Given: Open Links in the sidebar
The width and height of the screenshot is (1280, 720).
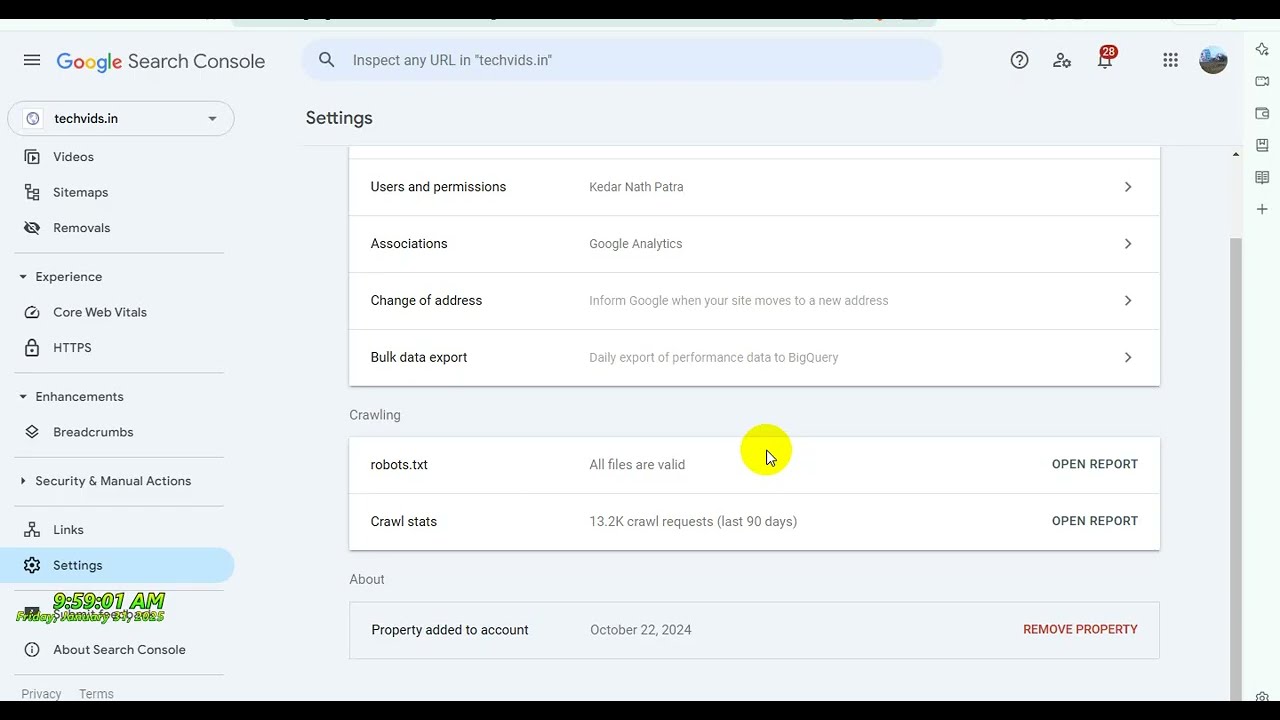Looking at the screenshot, I should click(68, 530).
